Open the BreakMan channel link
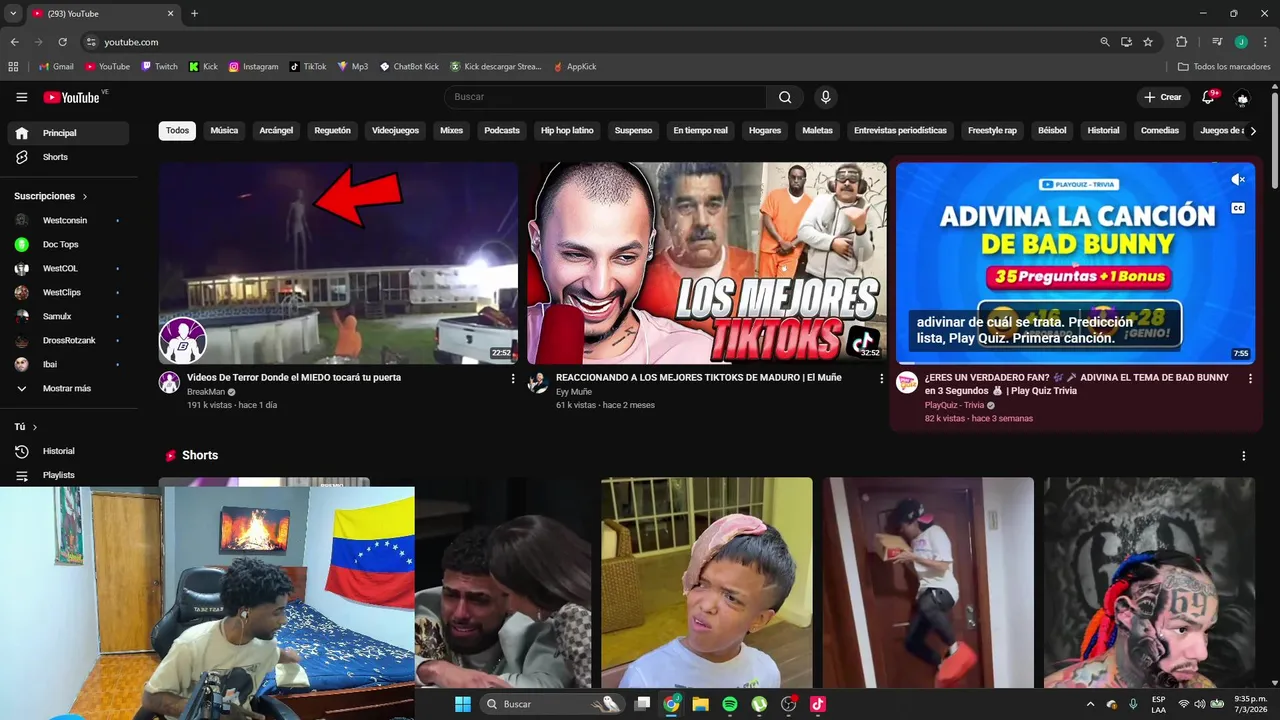 pyautogui.click(x=206, y=393)
